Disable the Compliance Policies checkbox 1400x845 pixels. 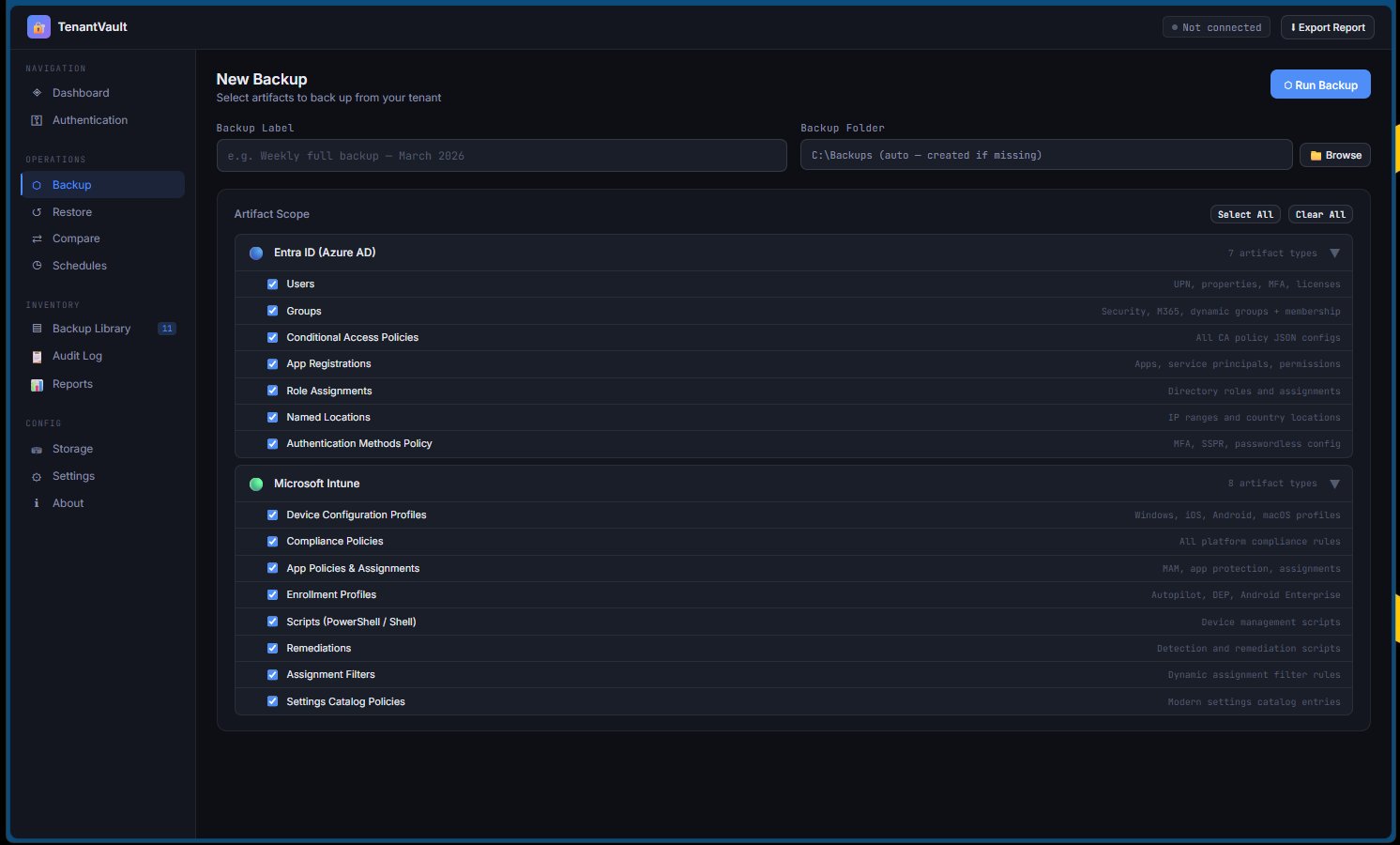click(272, 541)
